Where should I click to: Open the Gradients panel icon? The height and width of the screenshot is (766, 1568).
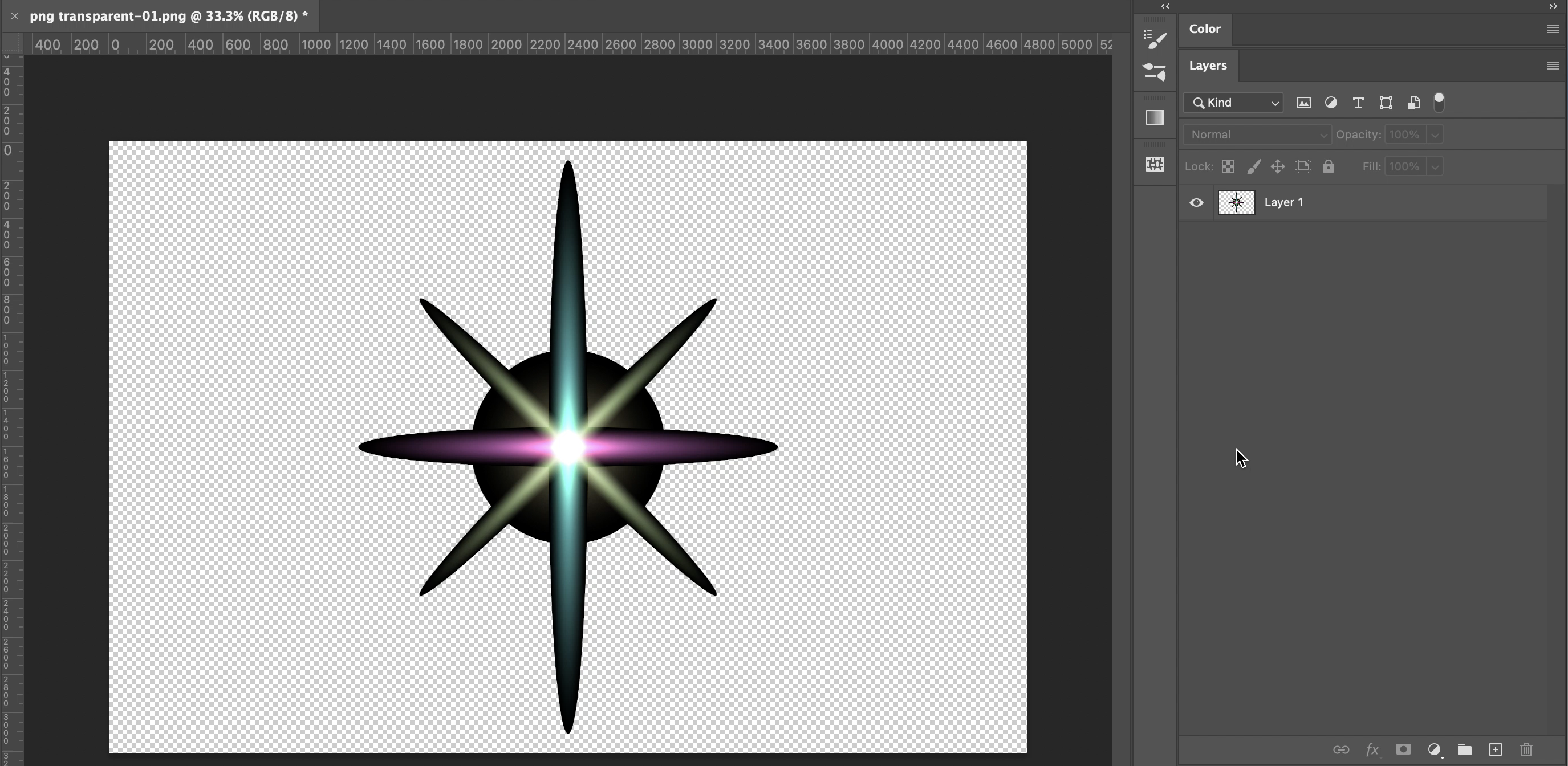tap(1155, 117)
